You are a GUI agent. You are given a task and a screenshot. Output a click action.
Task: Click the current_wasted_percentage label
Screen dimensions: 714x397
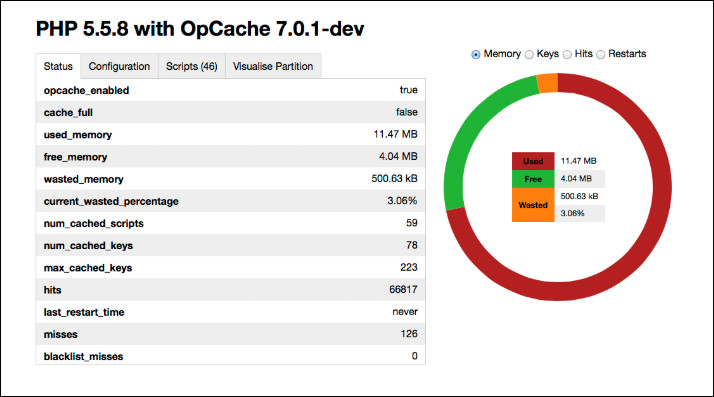click(x=111, y=201)
